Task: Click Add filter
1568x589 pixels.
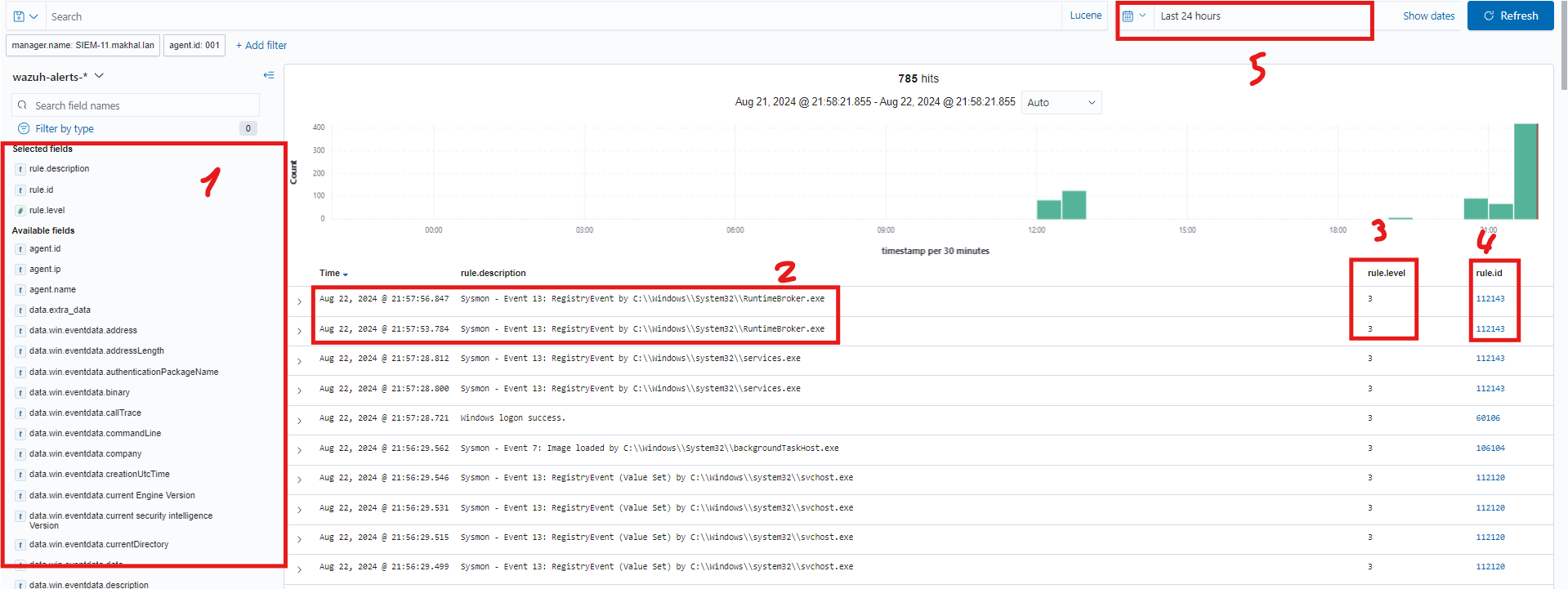Action: pos(261,46)
